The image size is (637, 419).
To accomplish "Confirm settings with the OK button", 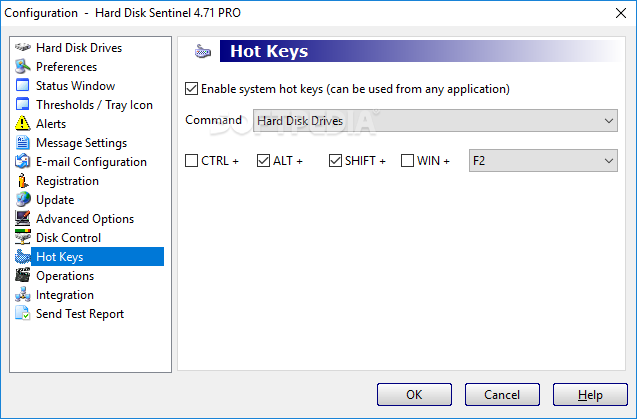I will (414, 395).
